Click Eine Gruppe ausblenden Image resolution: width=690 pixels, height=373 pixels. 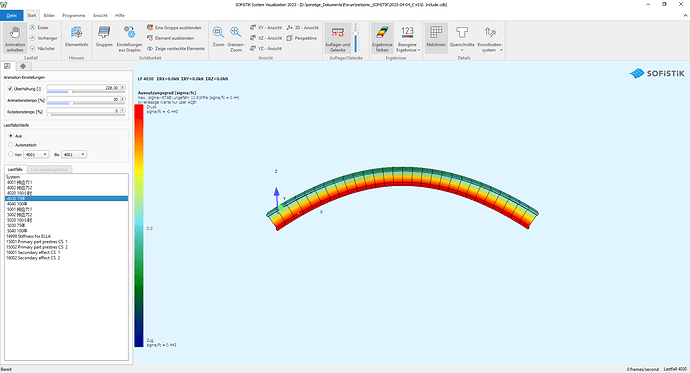click(174, 27)
